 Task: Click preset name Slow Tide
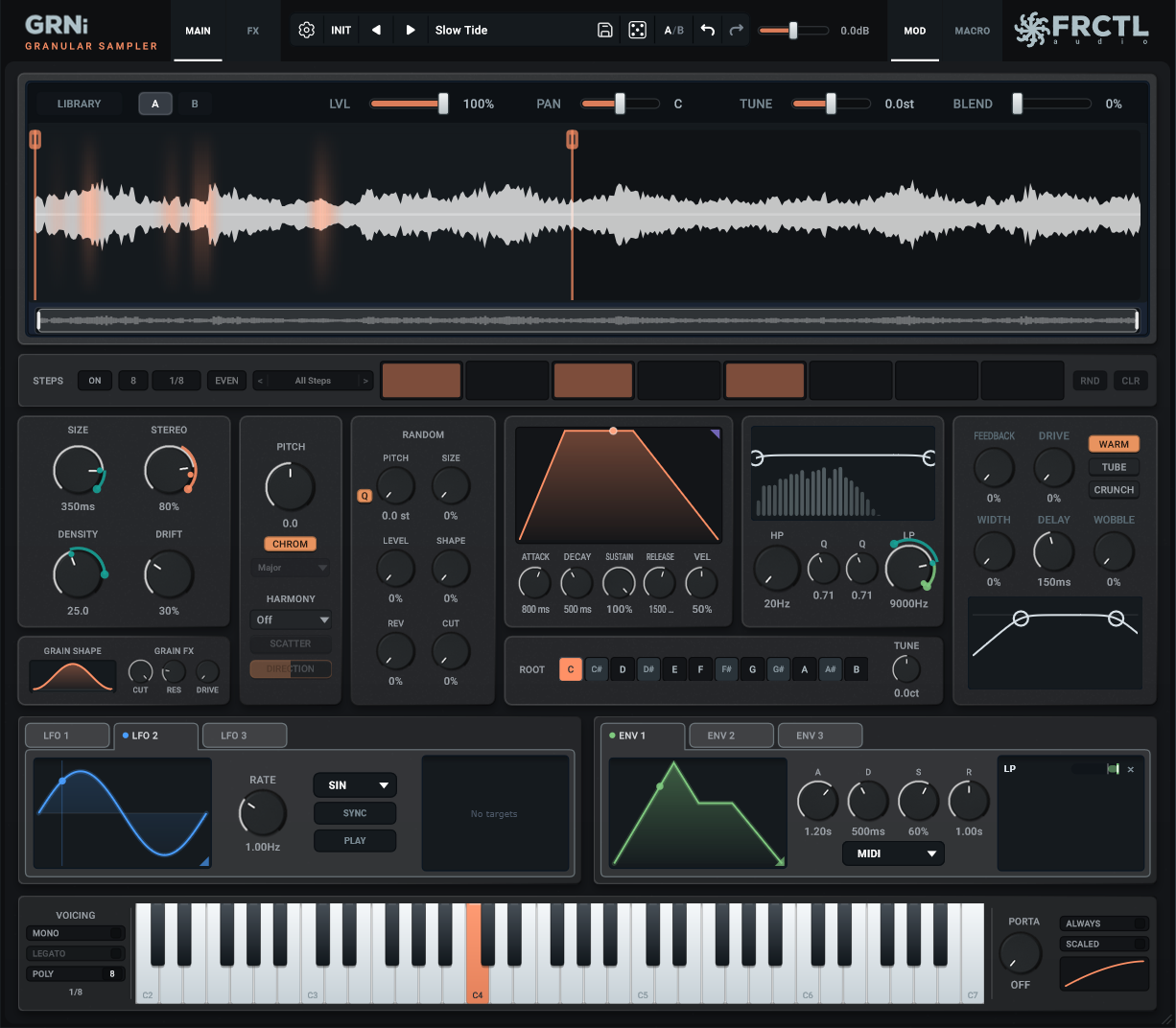point(461,30)
